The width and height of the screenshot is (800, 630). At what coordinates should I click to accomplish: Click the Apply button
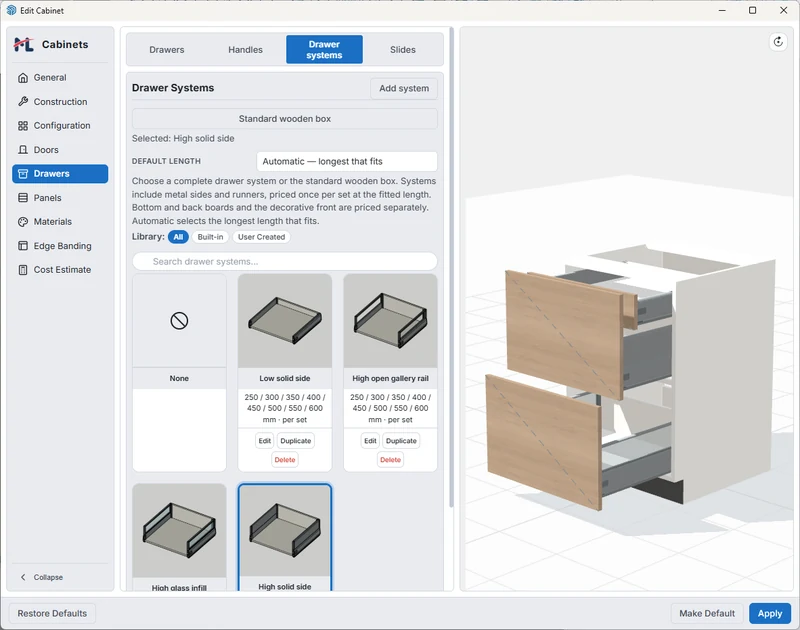769,613
